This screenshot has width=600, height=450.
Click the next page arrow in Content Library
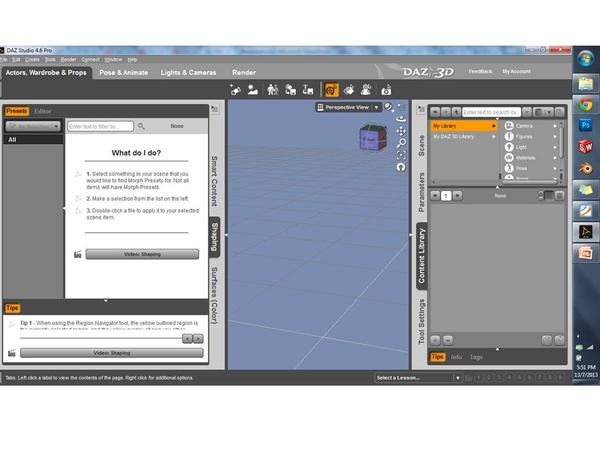(457, 196)
